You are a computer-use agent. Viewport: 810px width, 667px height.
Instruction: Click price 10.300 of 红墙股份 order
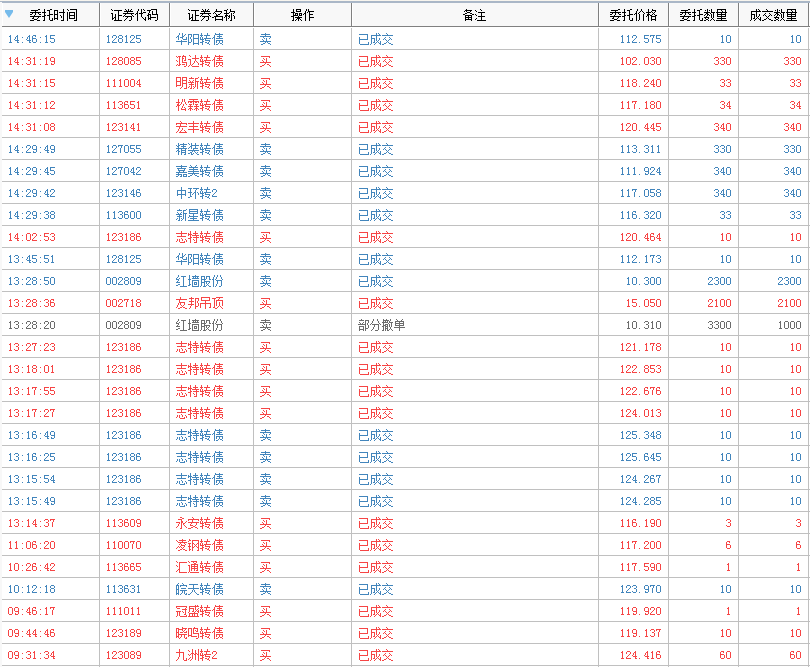644,281
